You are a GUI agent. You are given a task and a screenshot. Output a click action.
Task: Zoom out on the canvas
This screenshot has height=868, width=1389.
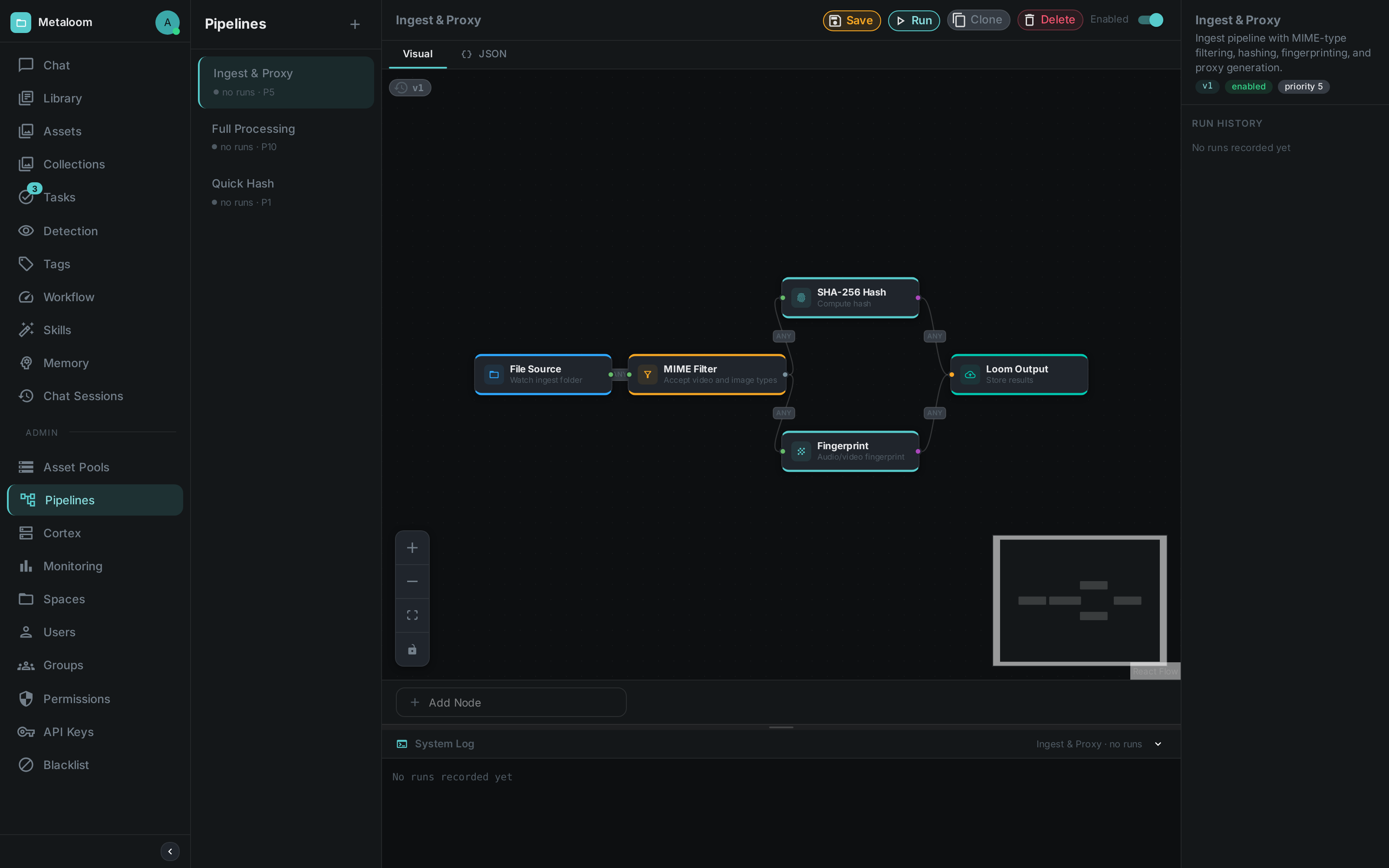[412, 582]
